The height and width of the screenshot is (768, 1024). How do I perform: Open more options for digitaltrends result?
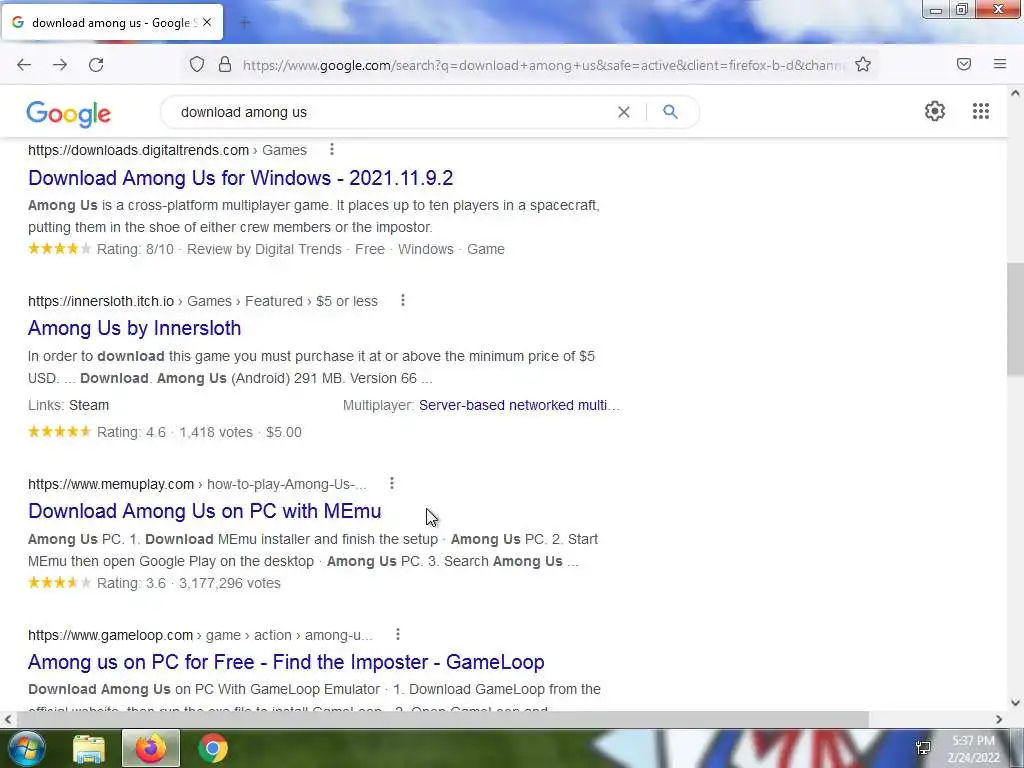tap(332, 150)
